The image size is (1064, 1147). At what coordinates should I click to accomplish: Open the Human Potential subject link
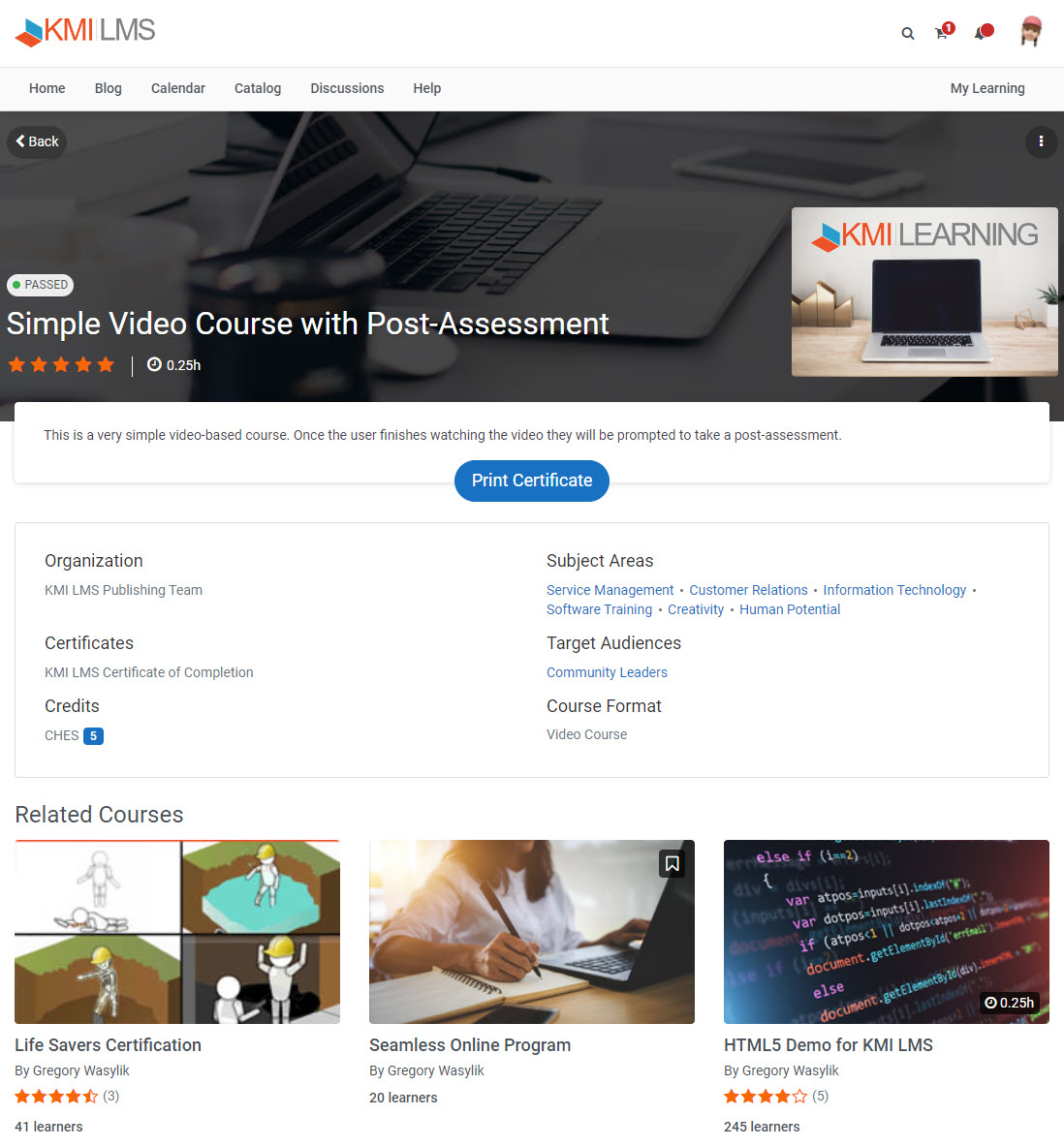[x=790, y=610]
